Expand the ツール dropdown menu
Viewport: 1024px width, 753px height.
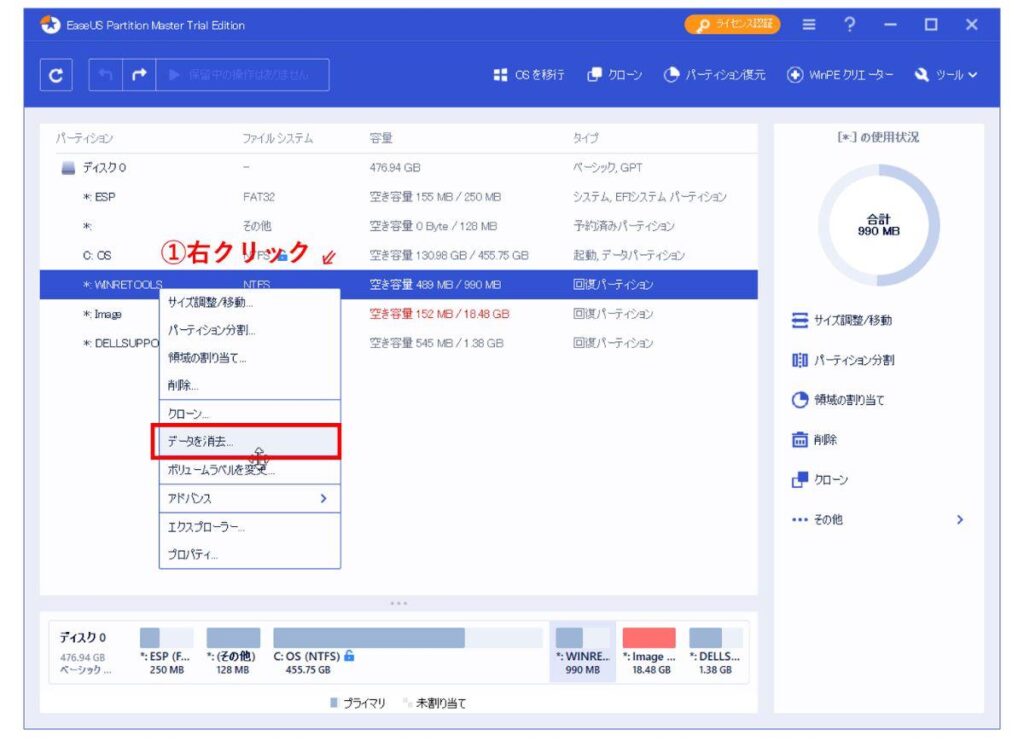946,75
